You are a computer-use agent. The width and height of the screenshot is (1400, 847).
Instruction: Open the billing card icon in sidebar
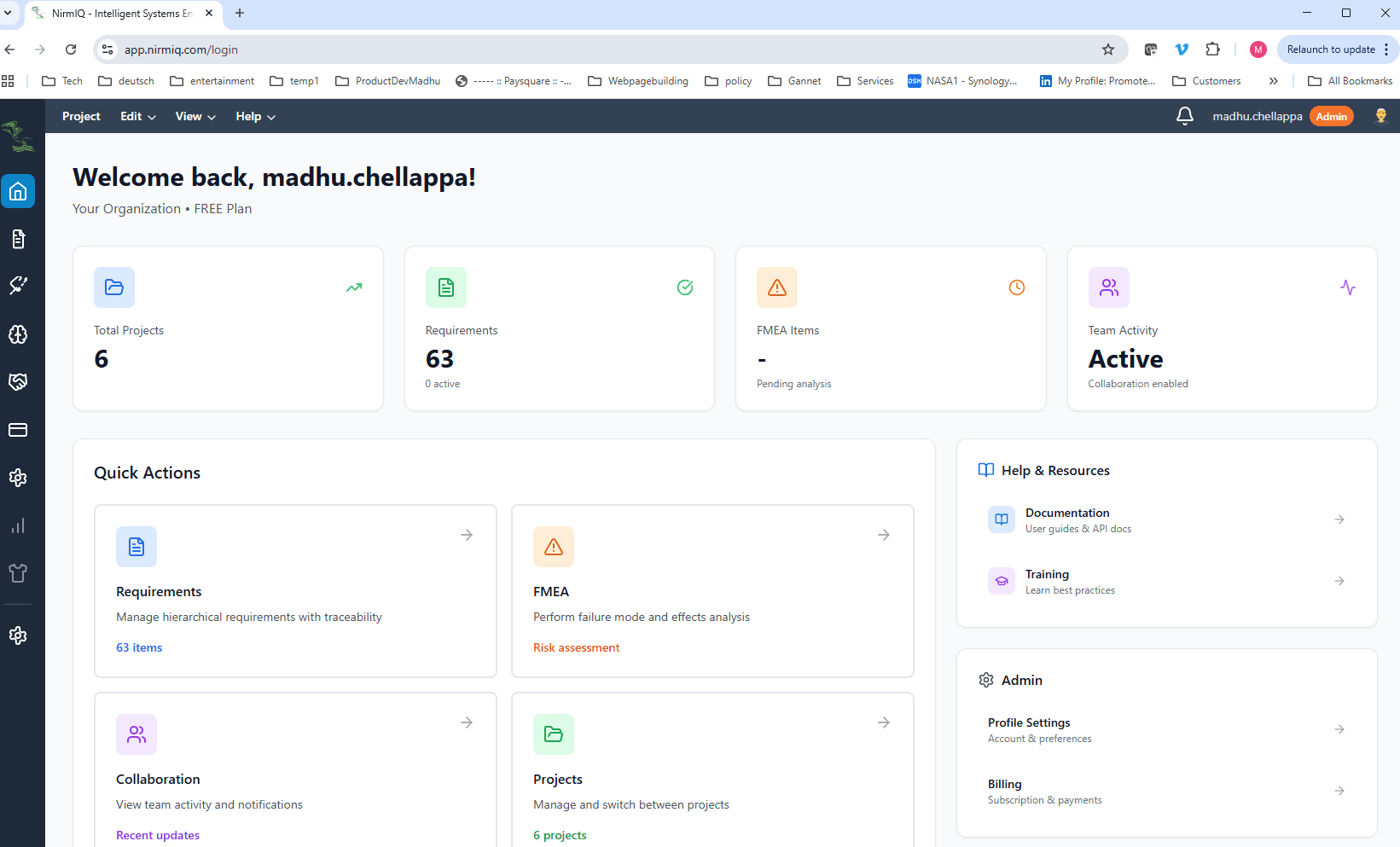click(x=18, y=430)
